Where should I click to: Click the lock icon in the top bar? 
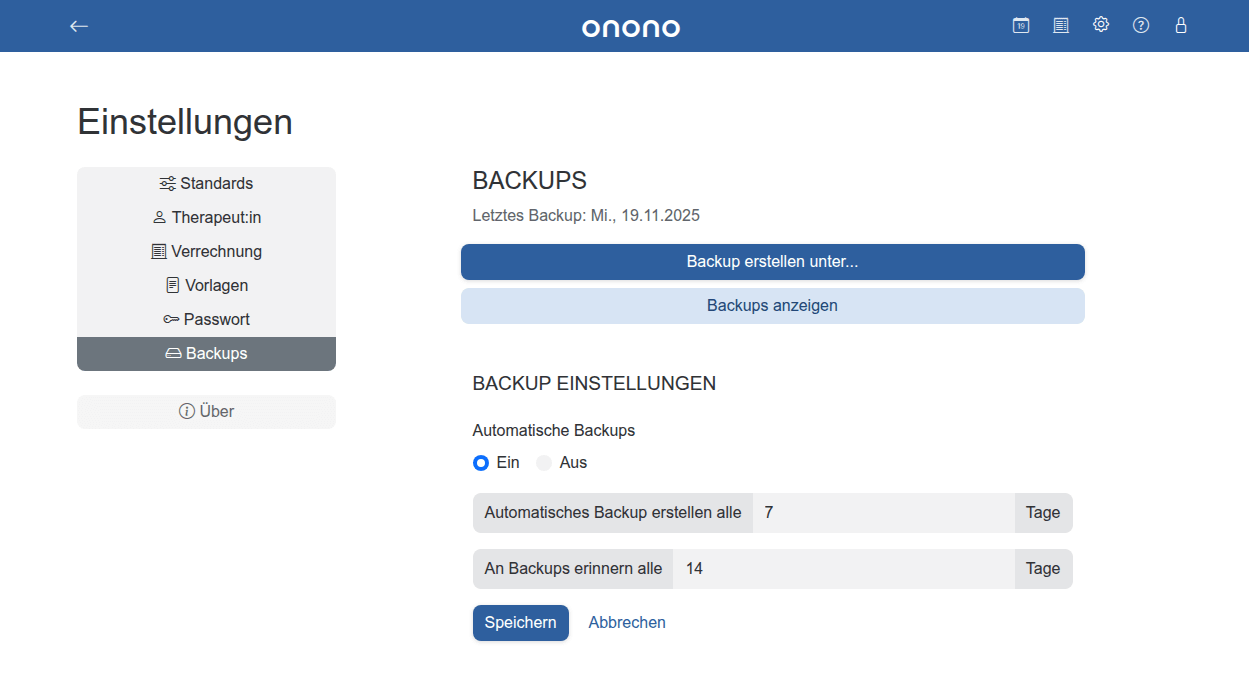(x=1181, y=25)
